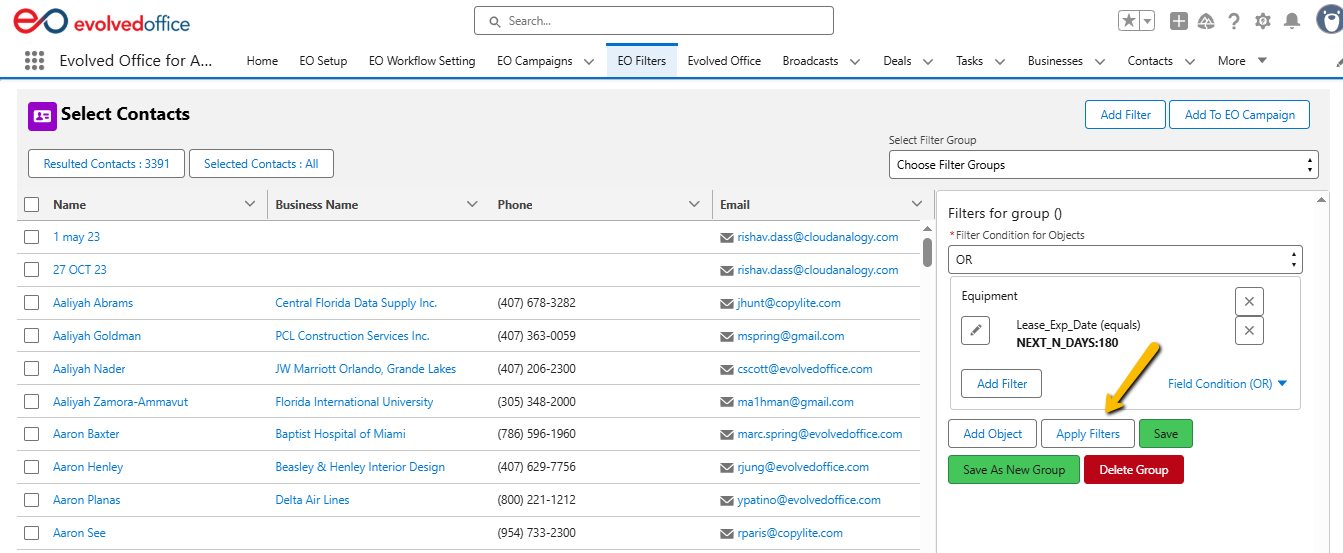Open the App Launcher grid icon
Screen dimensions: 1343x553
(34, 60)
